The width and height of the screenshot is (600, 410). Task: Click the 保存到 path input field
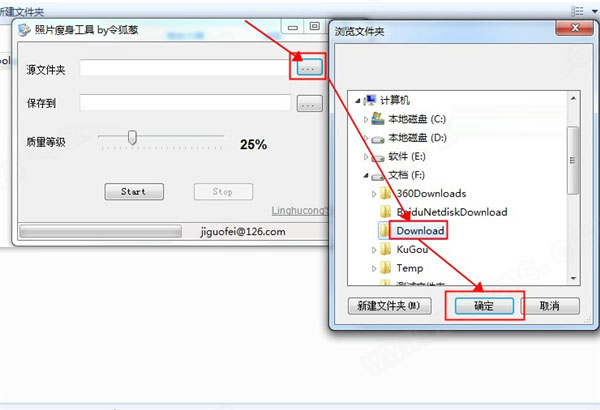pos(185,103)
